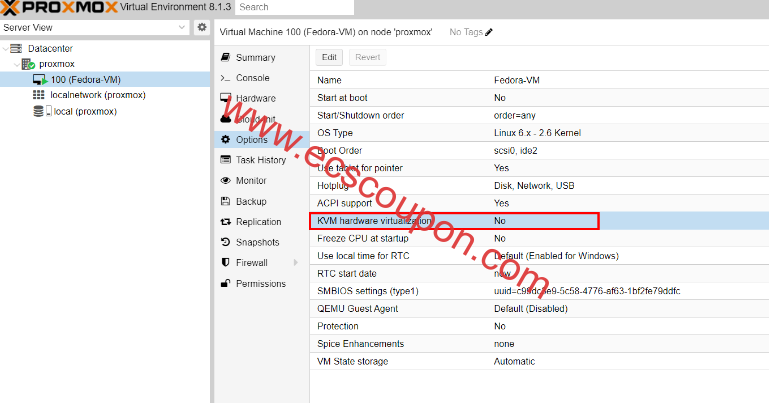
Task: Click the Options gear icon
Action: (225, 139)
